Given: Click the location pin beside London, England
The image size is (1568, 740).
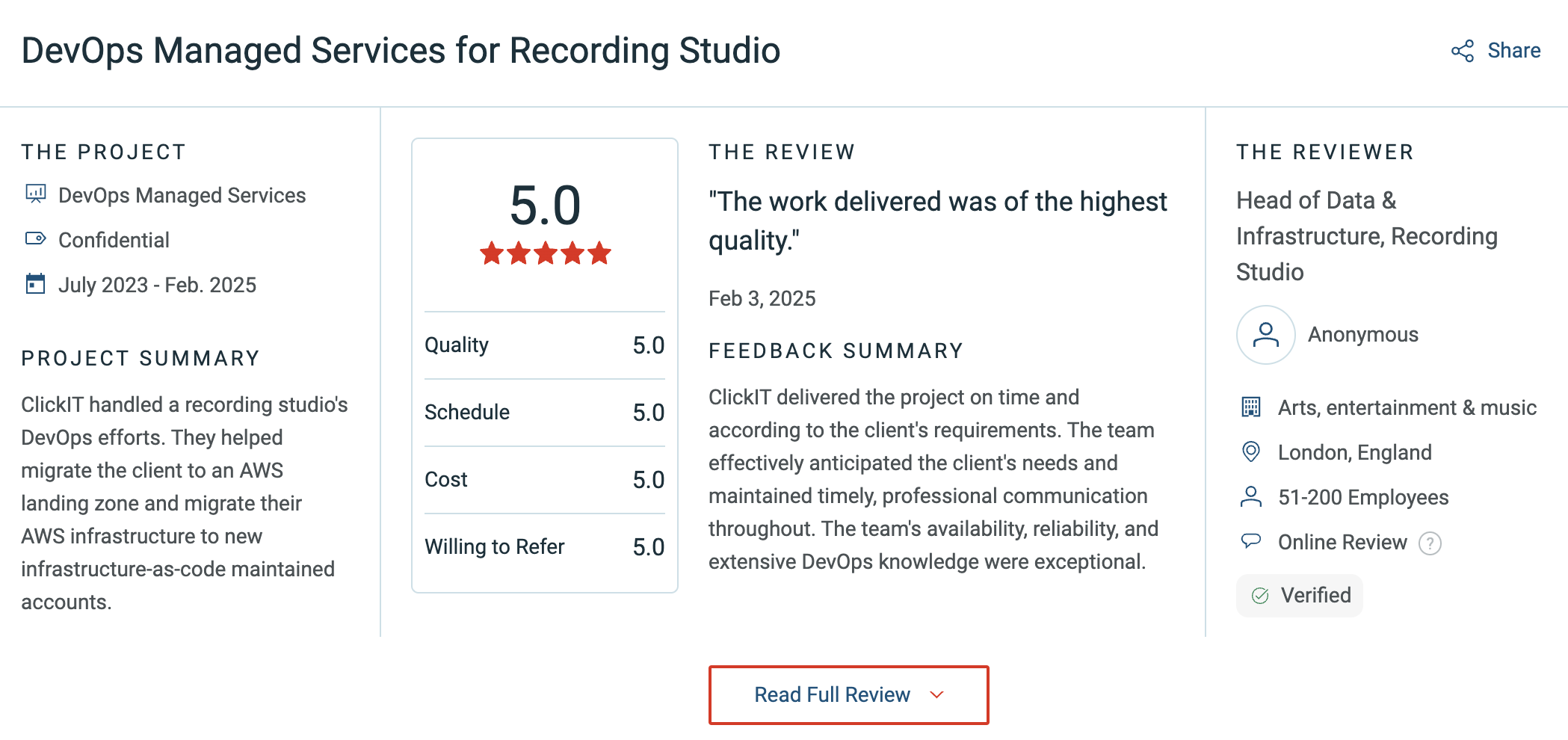Looking at the screenshot, I should (1253, 451).
